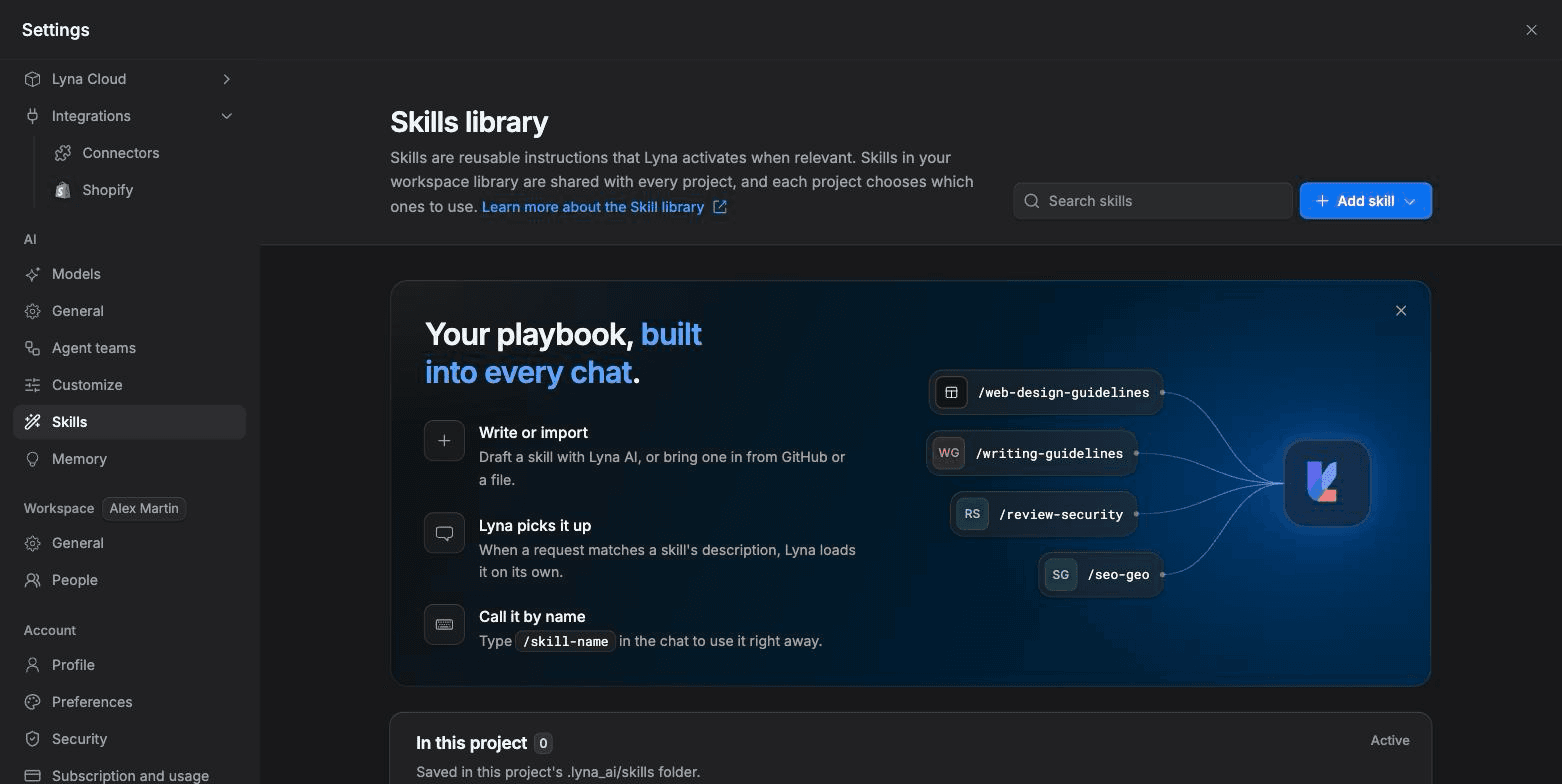1562x784 pixels.
Task: Click the Profile person icon
Action: coord(33,665)
